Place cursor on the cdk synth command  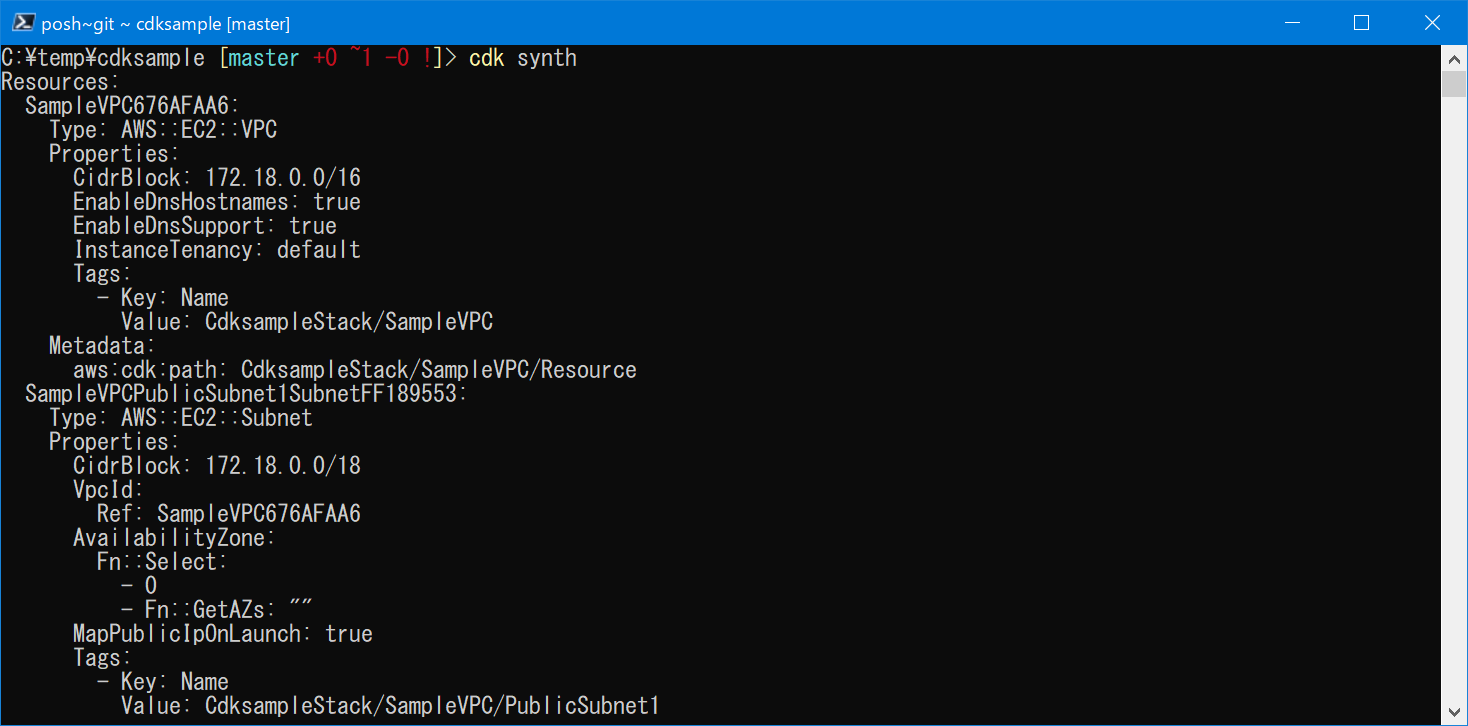click(x=520, y=57)
